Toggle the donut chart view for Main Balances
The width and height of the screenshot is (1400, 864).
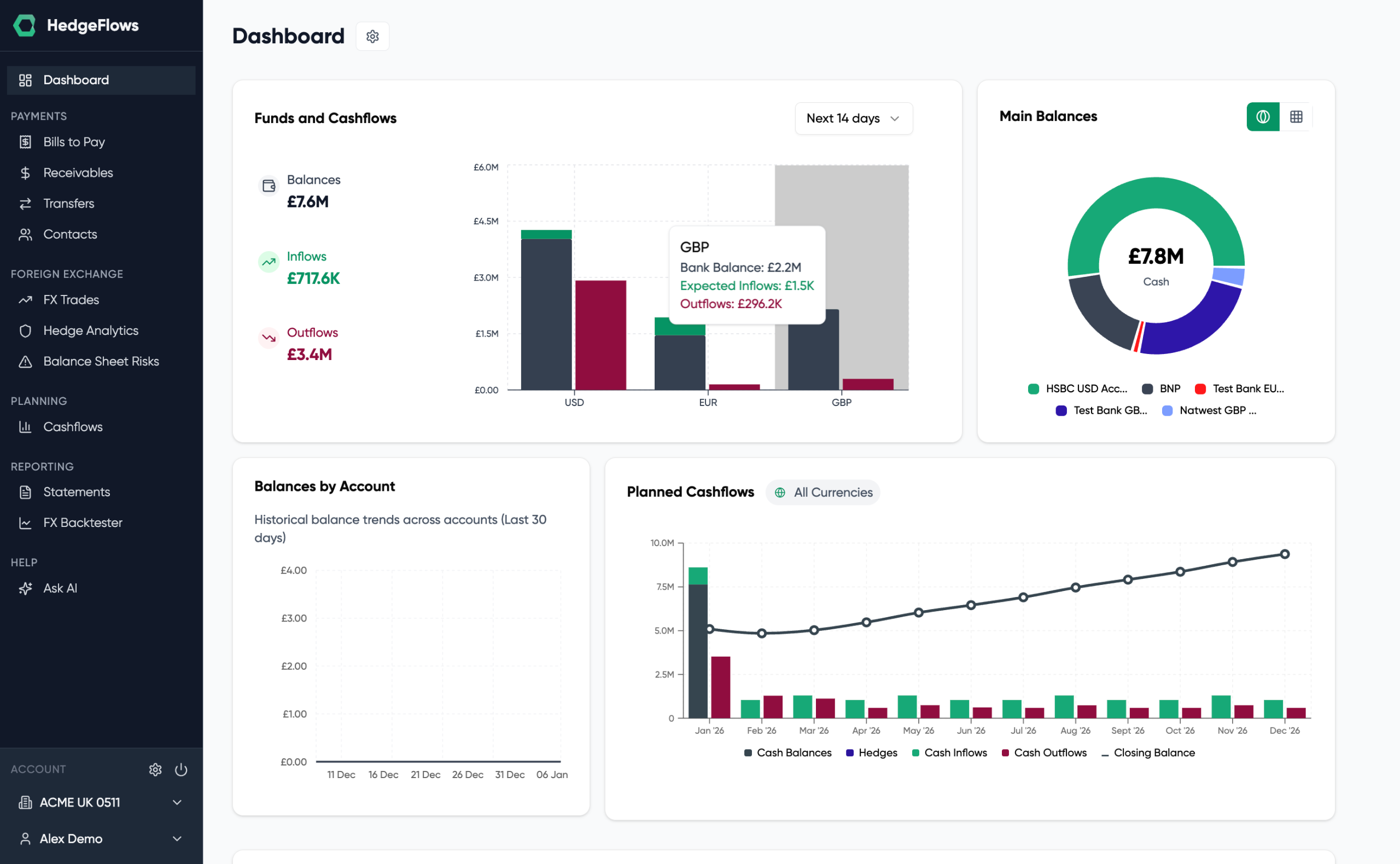point(1263,117)
